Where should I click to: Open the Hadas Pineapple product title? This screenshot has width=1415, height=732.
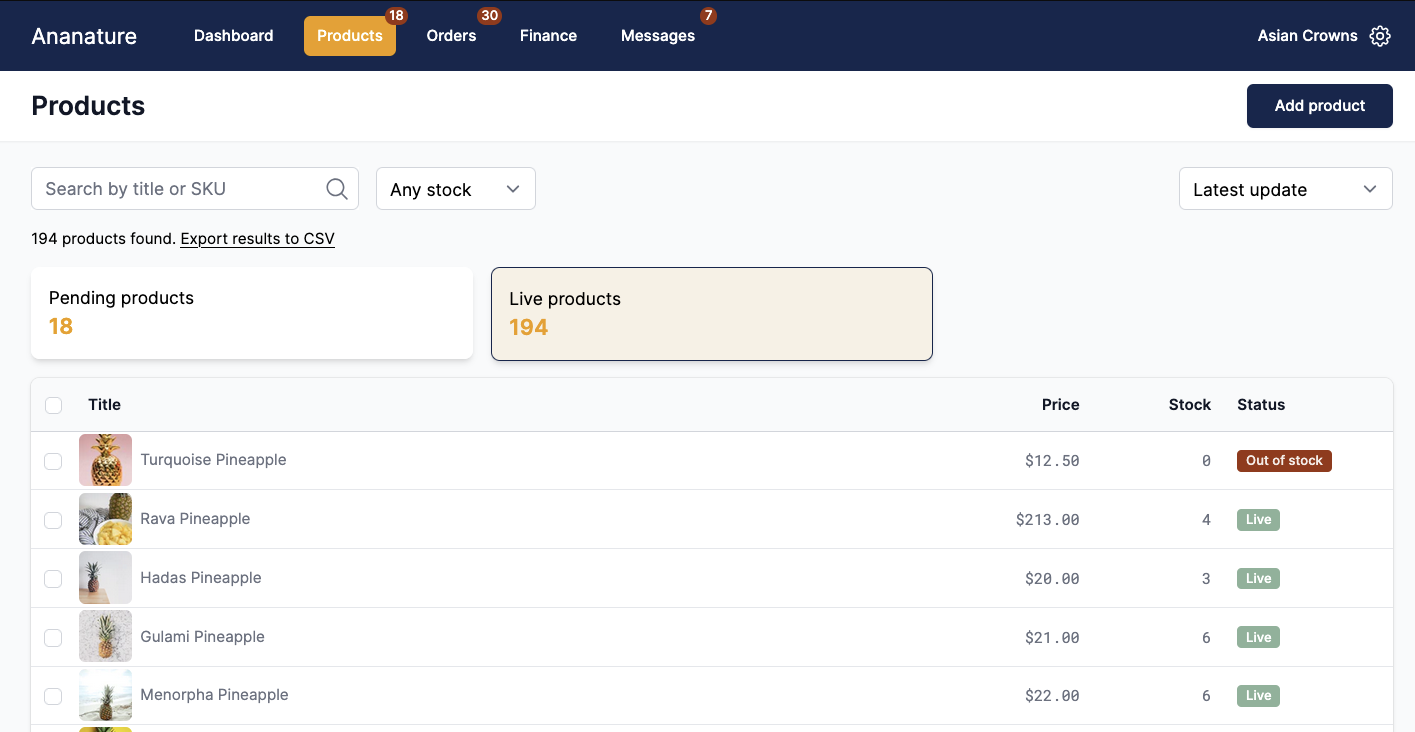[201, 578]
